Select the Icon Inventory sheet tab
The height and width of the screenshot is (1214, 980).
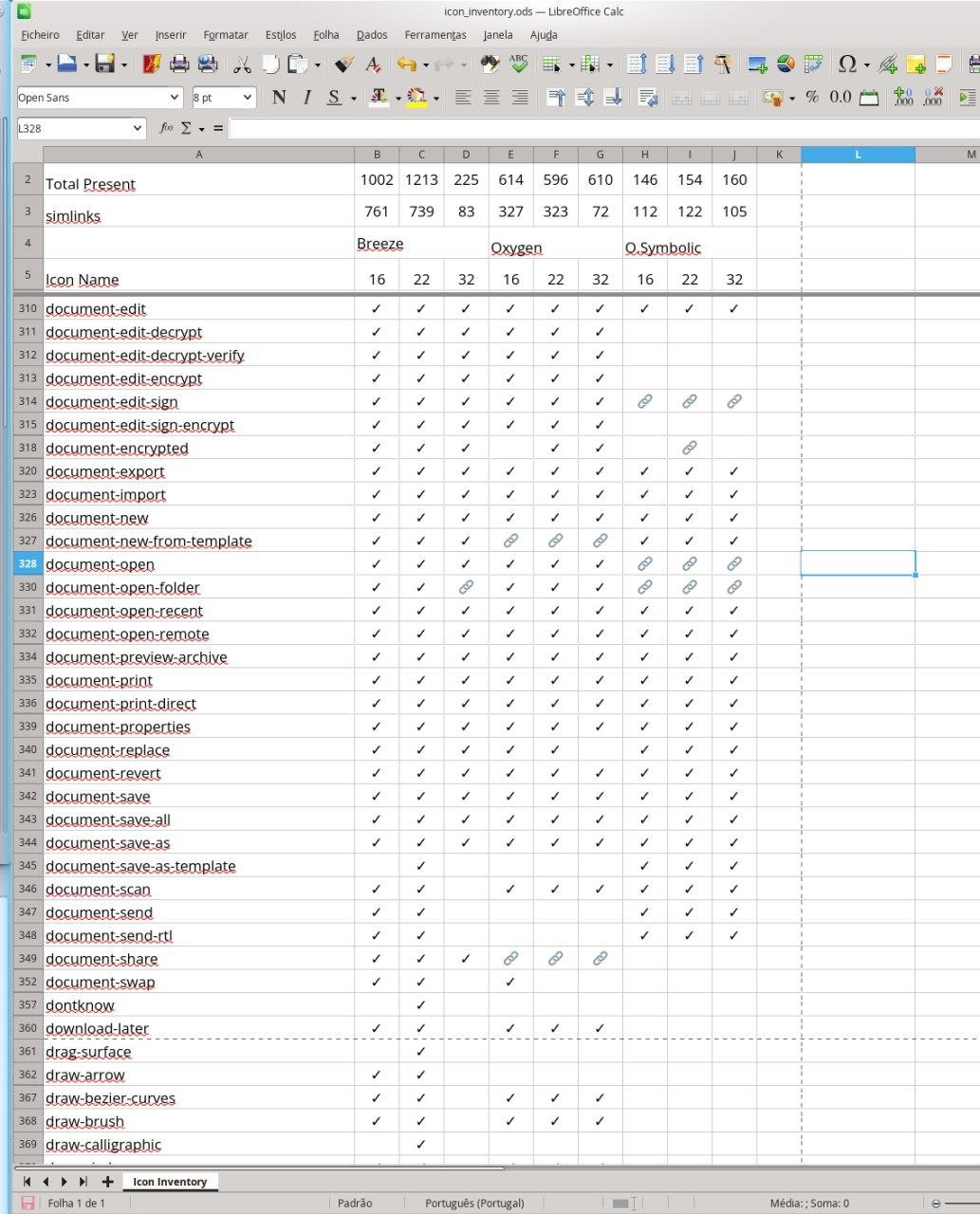point(170,1182)
